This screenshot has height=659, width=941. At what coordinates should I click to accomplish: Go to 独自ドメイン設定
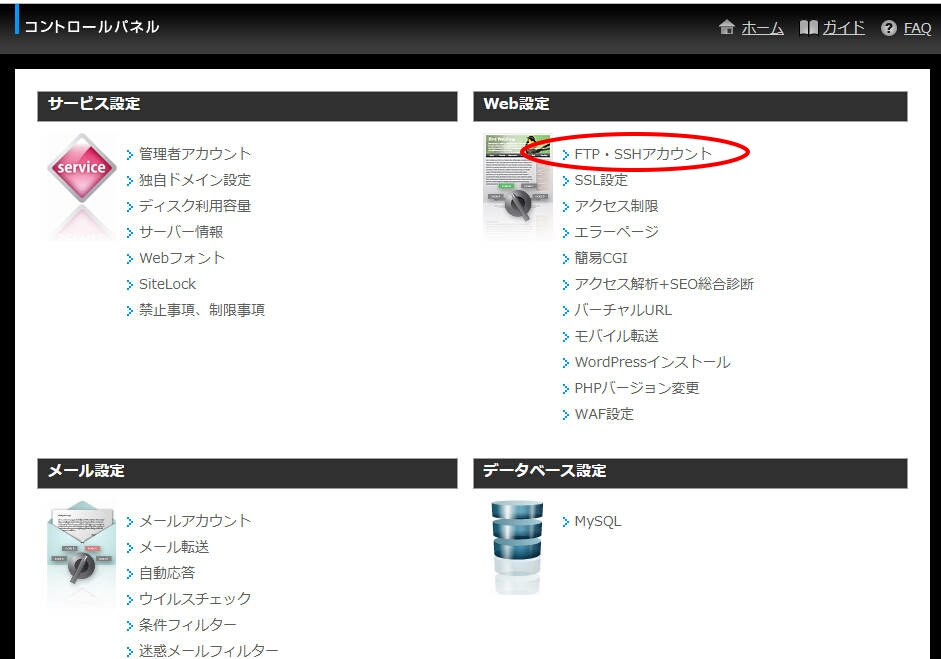coord(194,180)
